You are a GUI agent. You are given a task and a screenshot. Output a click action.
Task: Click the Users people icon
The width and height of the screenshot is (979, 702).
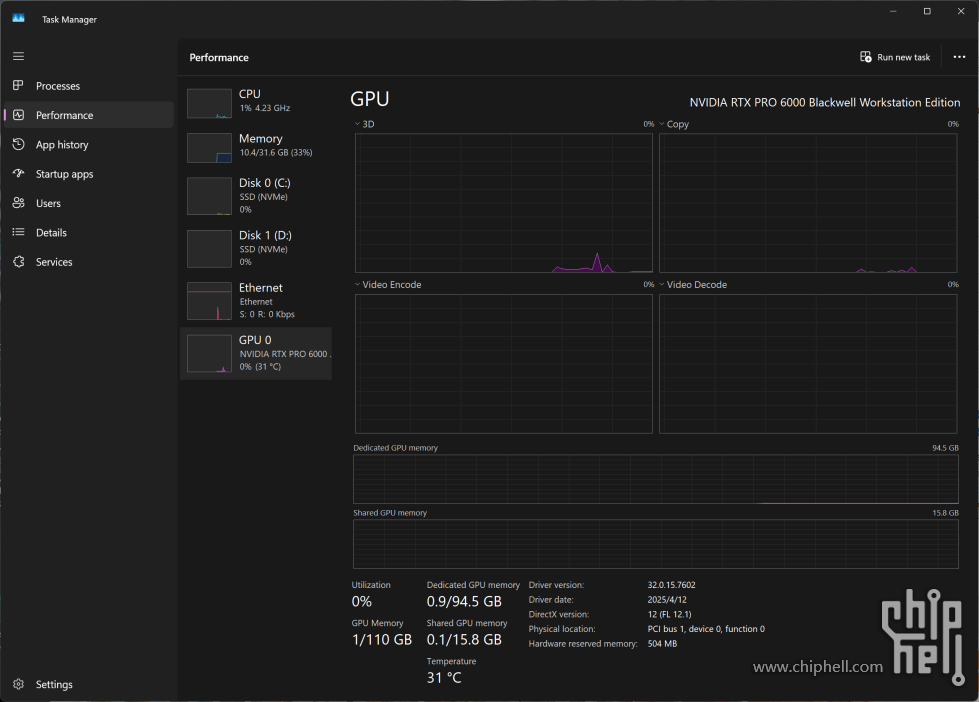[x=18, y=203]
